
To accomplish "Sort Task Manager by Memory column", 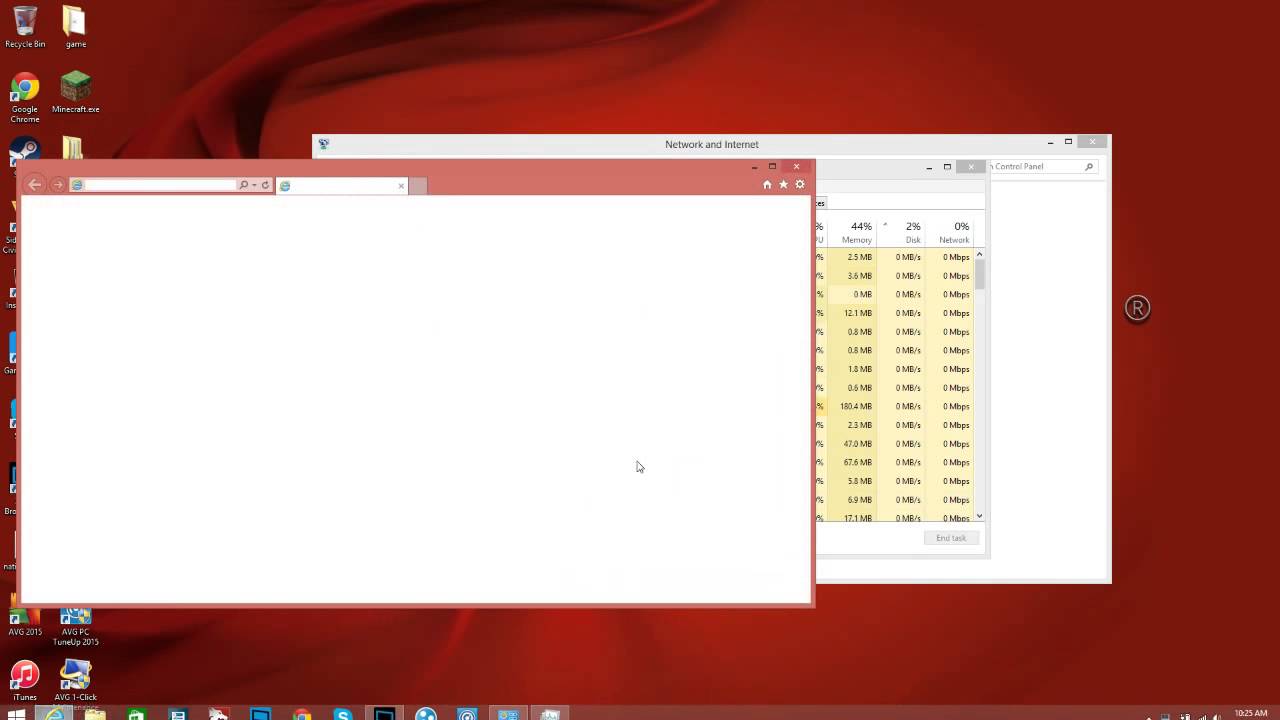I will pos(857,233).
